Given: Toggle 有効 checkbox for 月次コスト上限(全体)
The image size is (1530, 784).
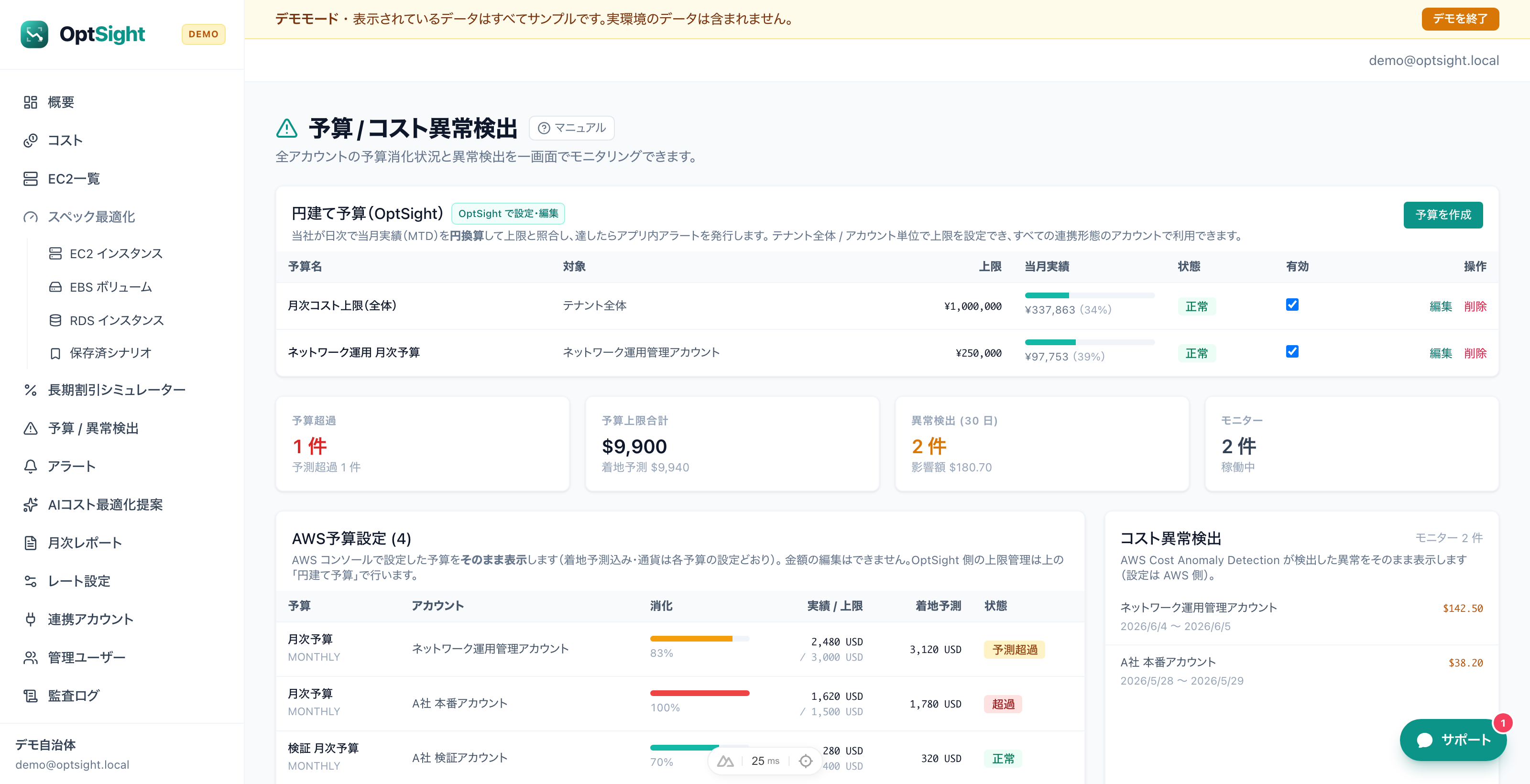Looking at the screenshot, I should 1292,305.
